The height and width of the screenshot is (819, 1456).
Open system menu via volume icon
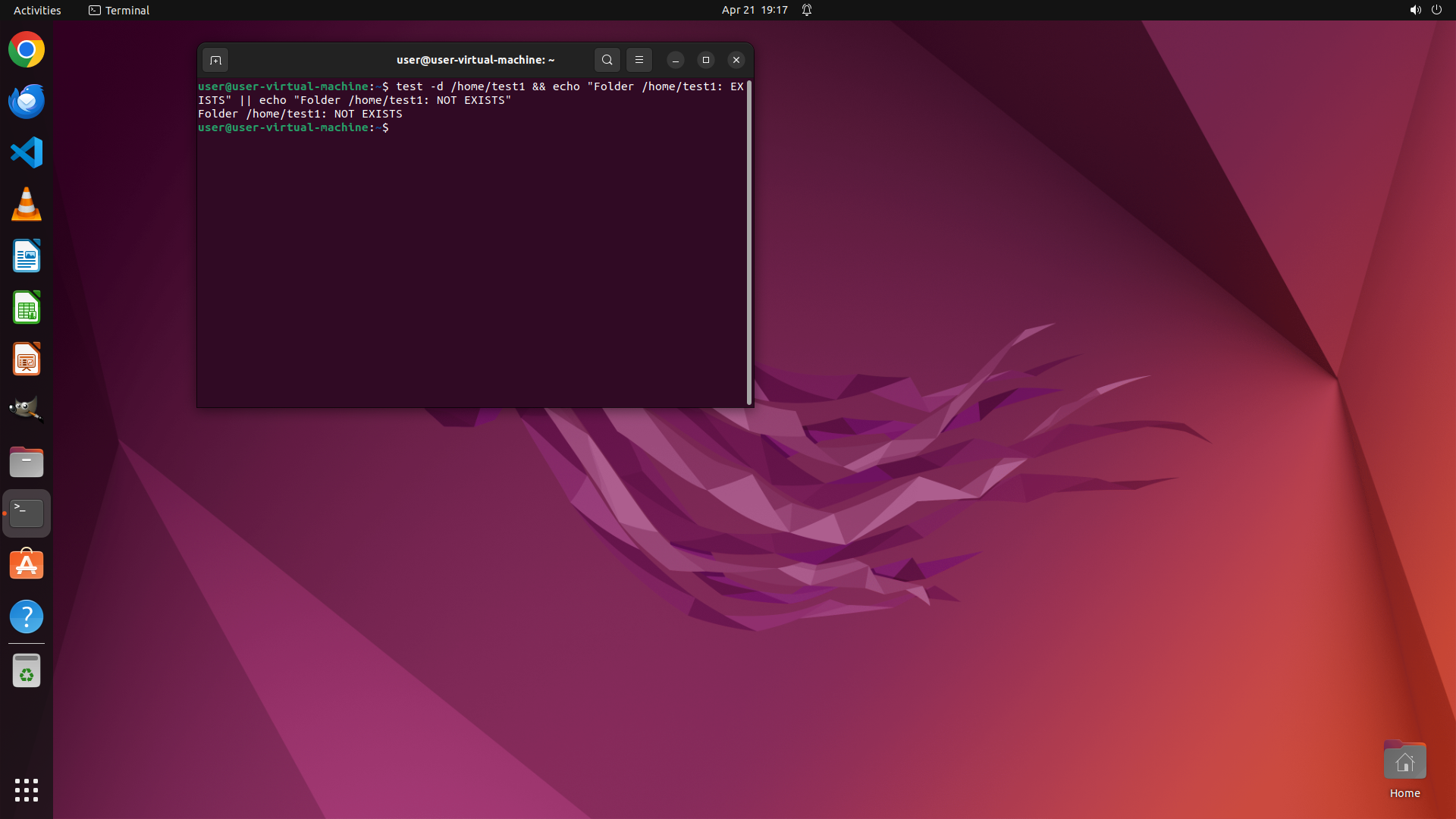click(1415, 10)
